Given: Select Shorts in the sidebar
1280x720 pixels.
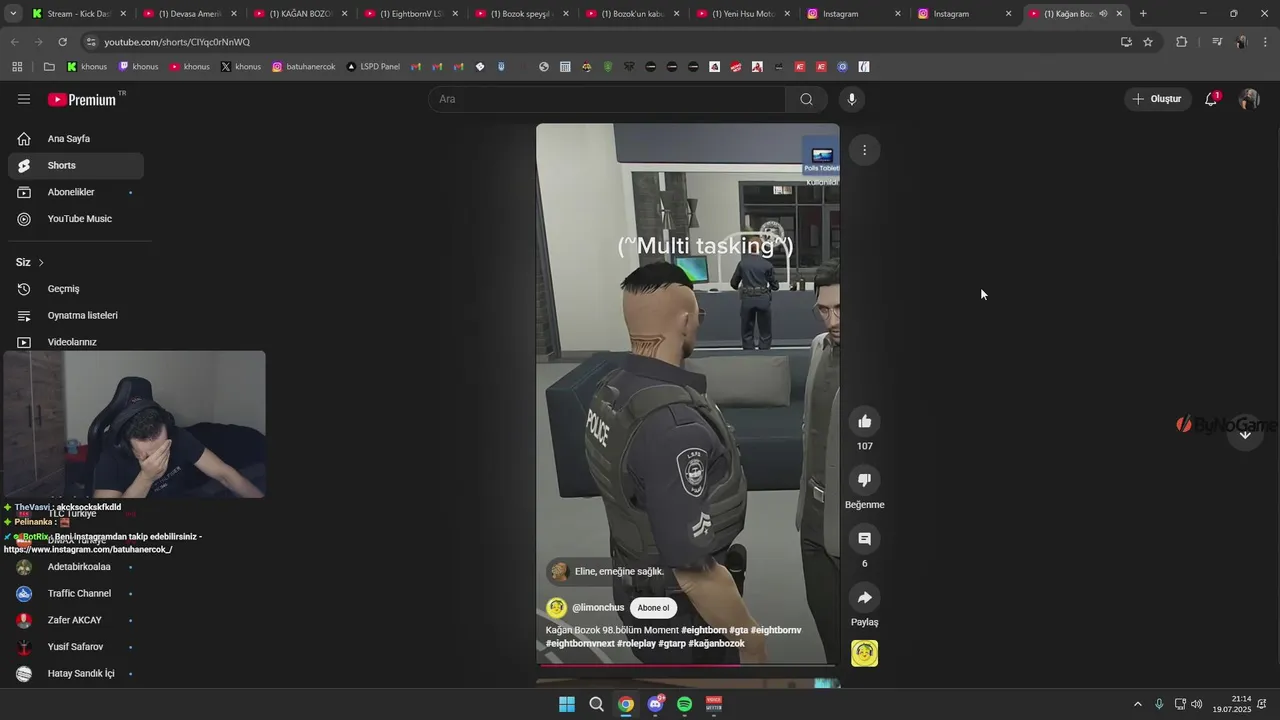Looking at the screenshot, I should (76, 166).
